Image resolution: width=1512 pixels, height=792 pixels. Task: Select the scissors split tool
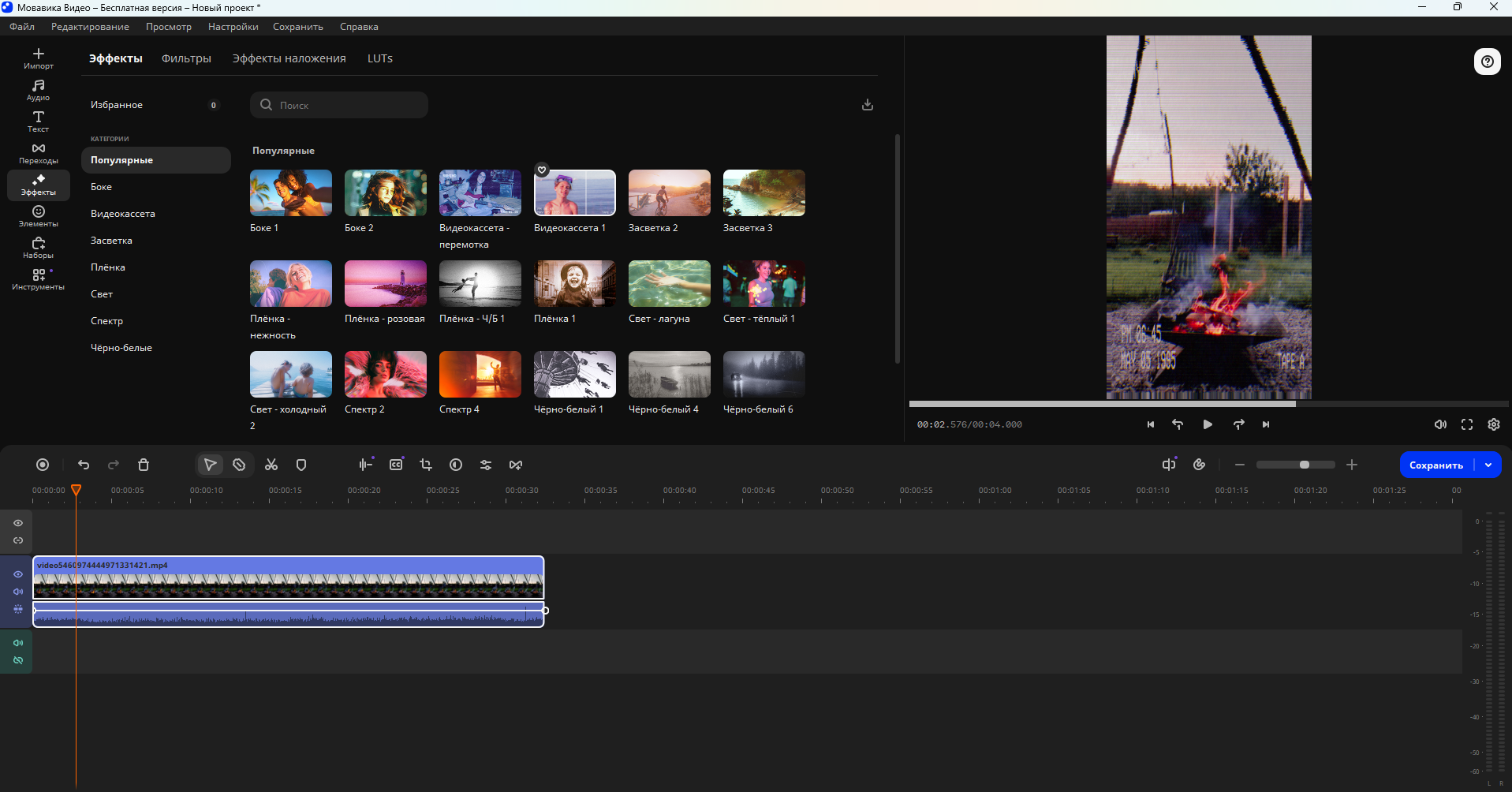tap(271, 465)
